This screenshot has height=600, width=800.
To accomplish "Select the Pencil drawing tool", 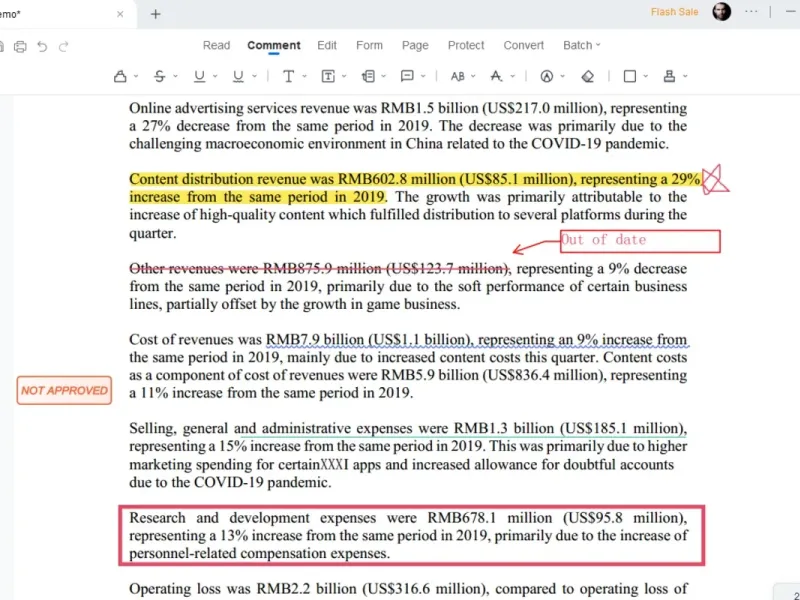I will coord(546,77).
